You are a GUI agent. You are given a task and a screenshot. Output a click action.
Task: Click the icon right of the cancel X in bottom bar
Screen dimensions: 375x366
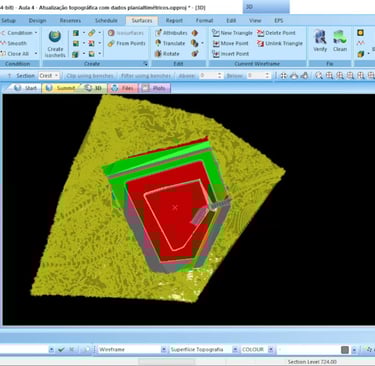coord(86,349)
